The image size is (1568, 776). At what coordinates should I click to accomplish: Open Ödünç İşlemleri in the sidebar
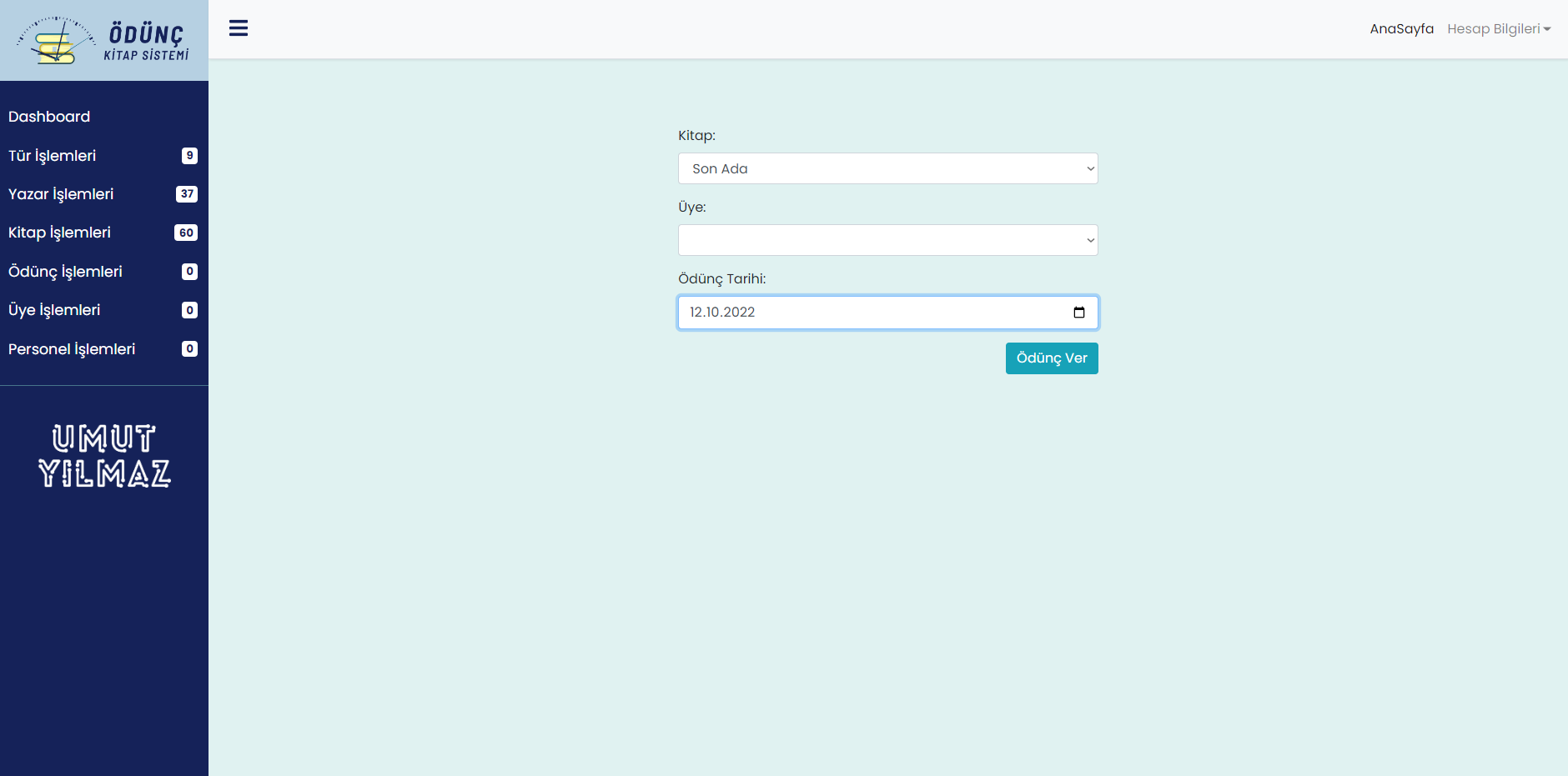tap(65, 272)
